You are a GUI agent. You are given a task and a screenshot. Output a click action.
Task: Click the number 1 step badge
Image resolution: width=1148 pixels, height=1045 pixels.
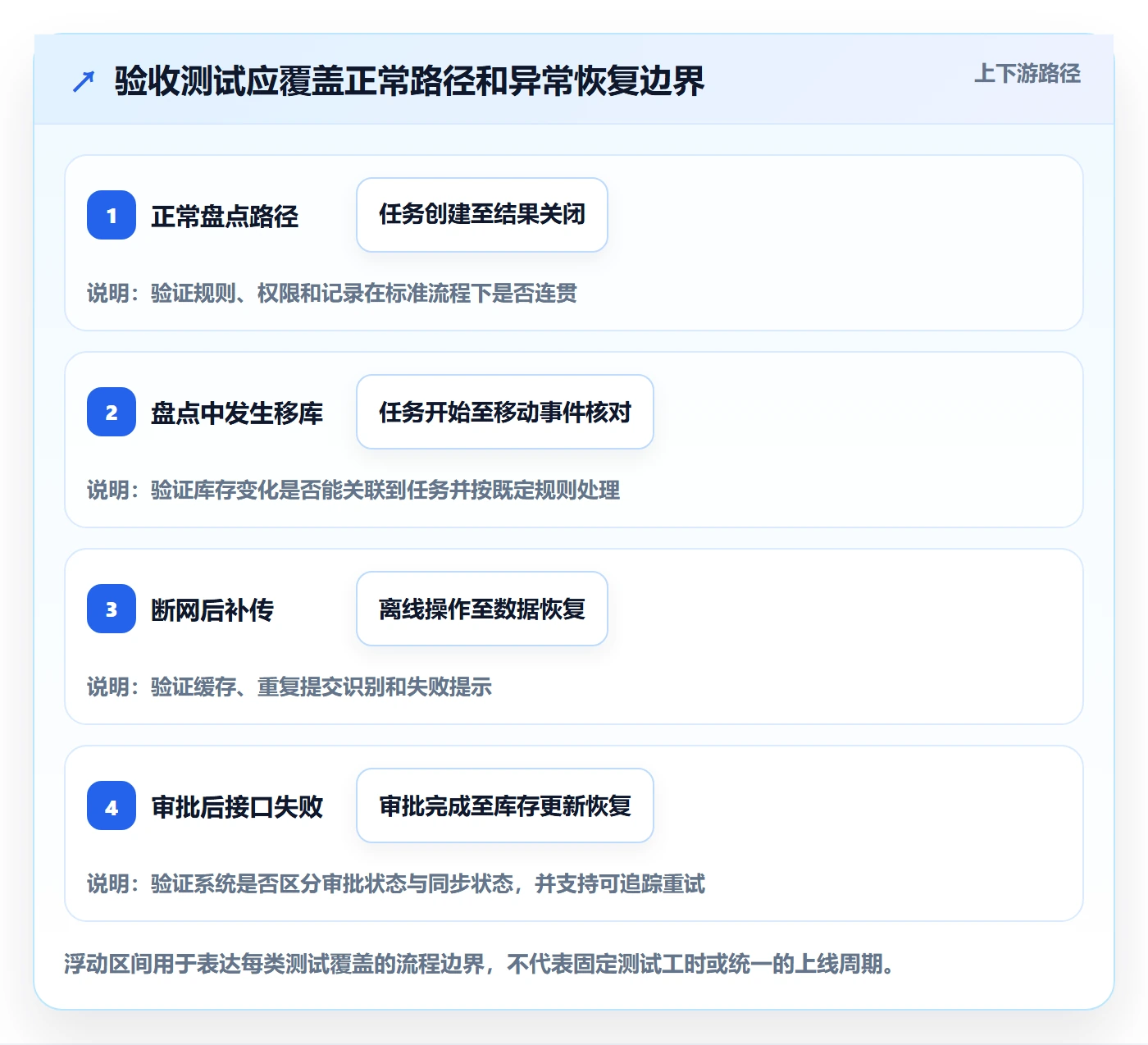112,215
